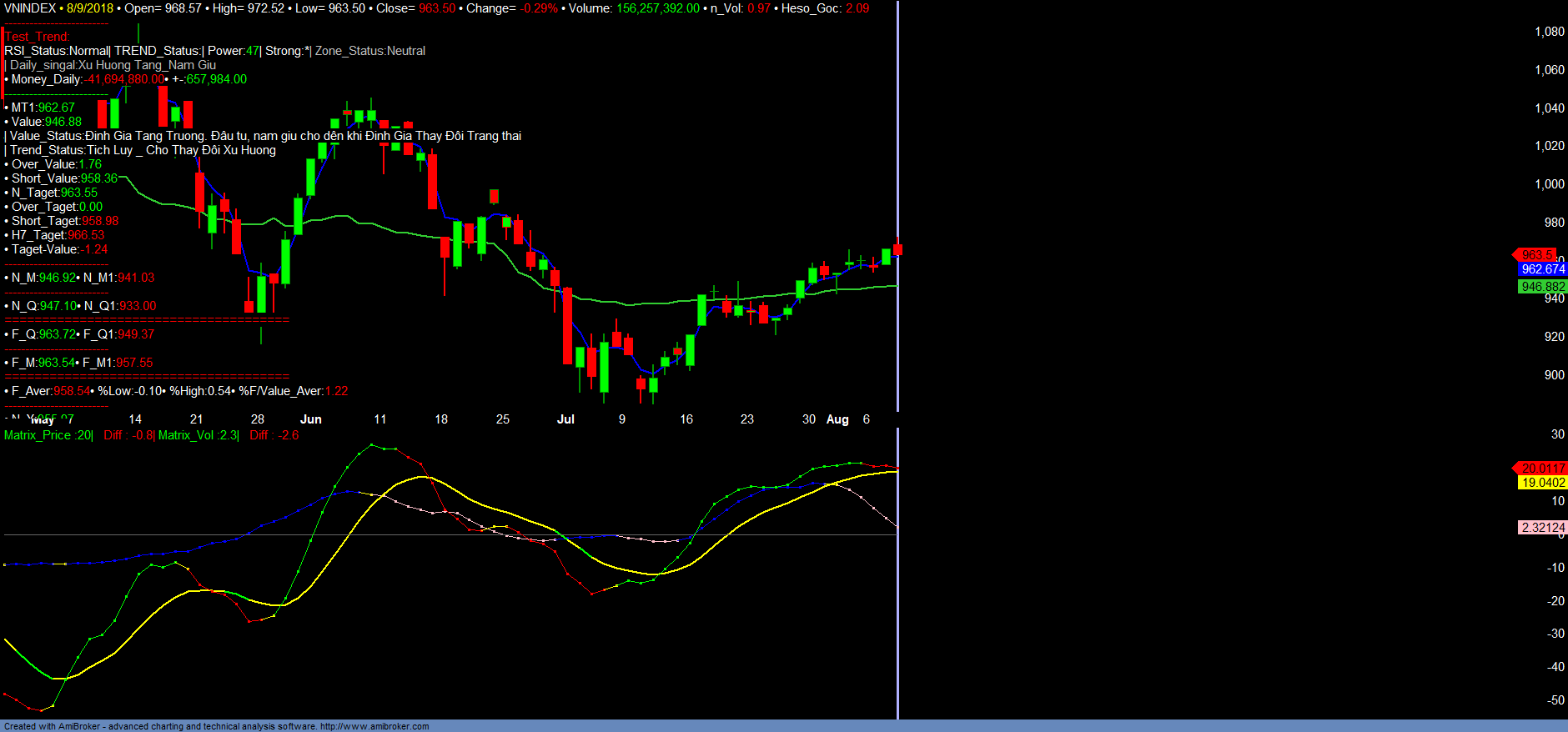
Task: Open the www.amibroker.com link in footer
Action: pos(374,726)
